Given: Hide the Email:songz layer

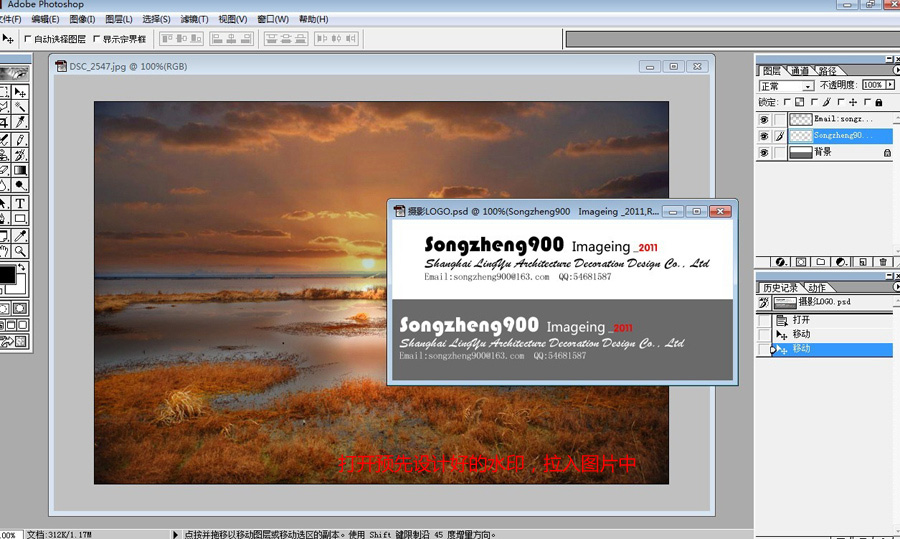Looking at the screenshot, I should tap(763, 119).
